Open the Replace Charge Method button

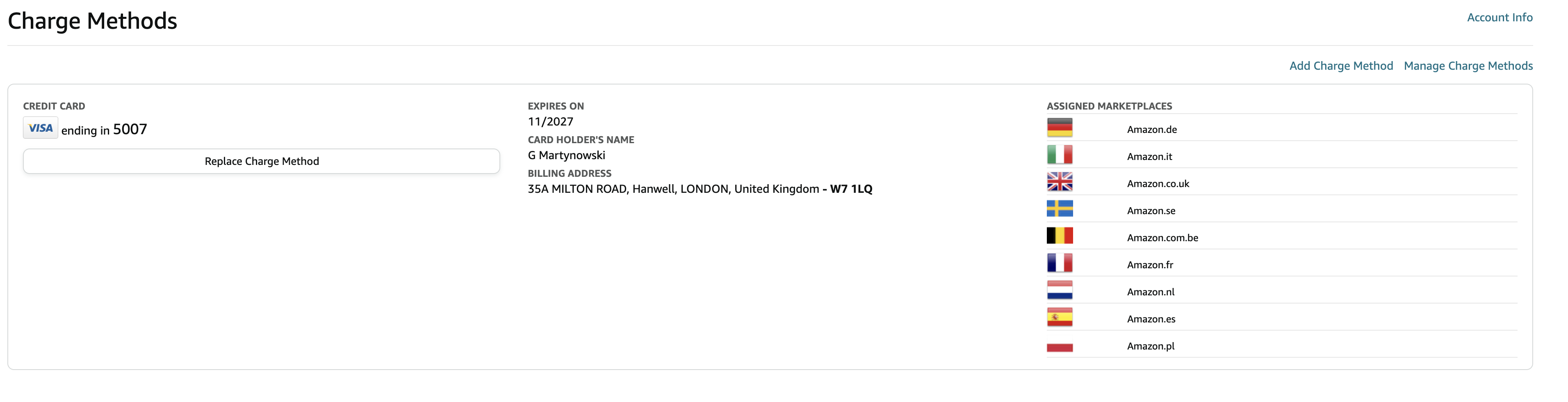click(261, 161)
